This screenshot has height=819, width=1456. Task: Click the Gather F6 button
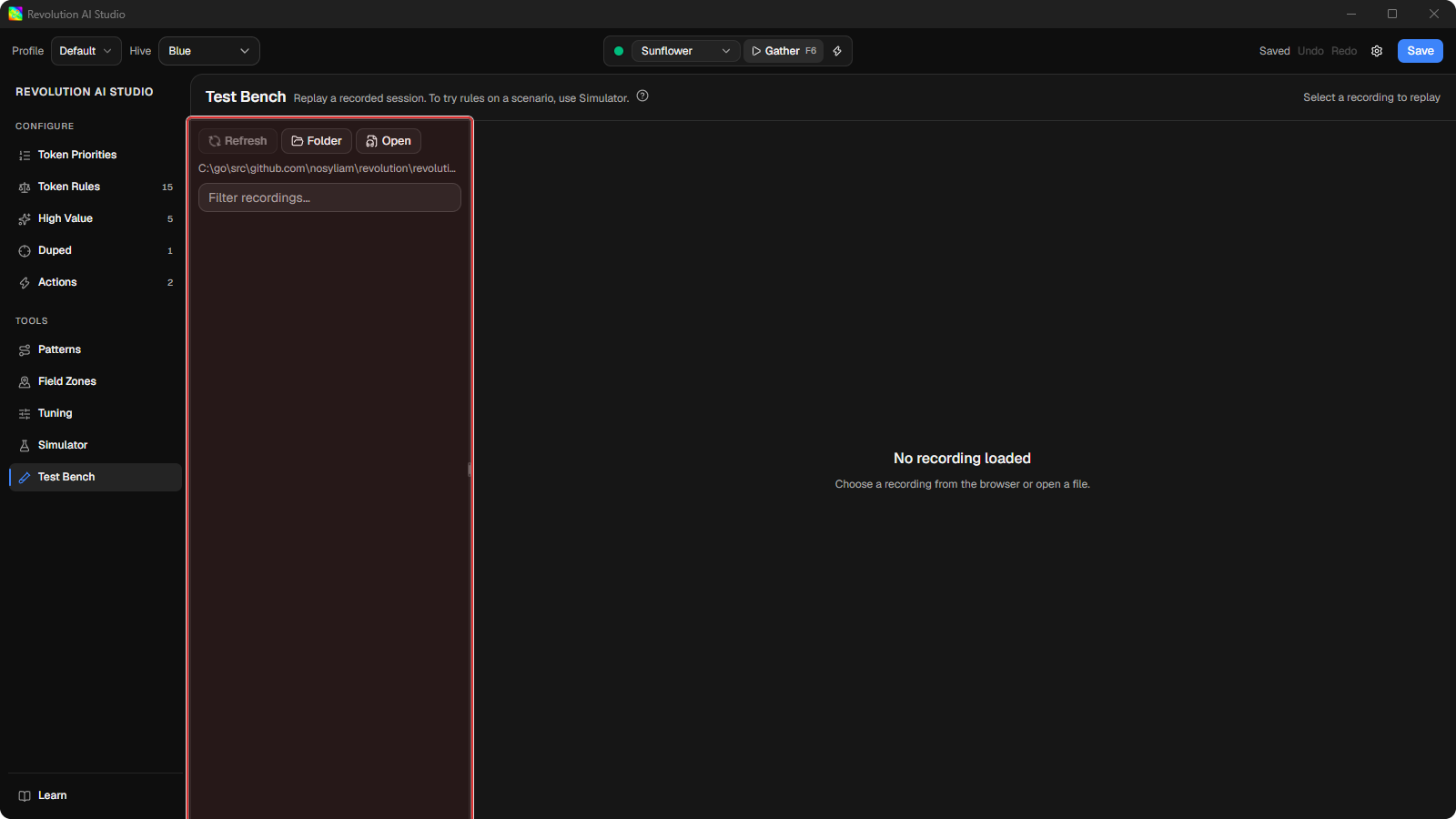[784, 51]
